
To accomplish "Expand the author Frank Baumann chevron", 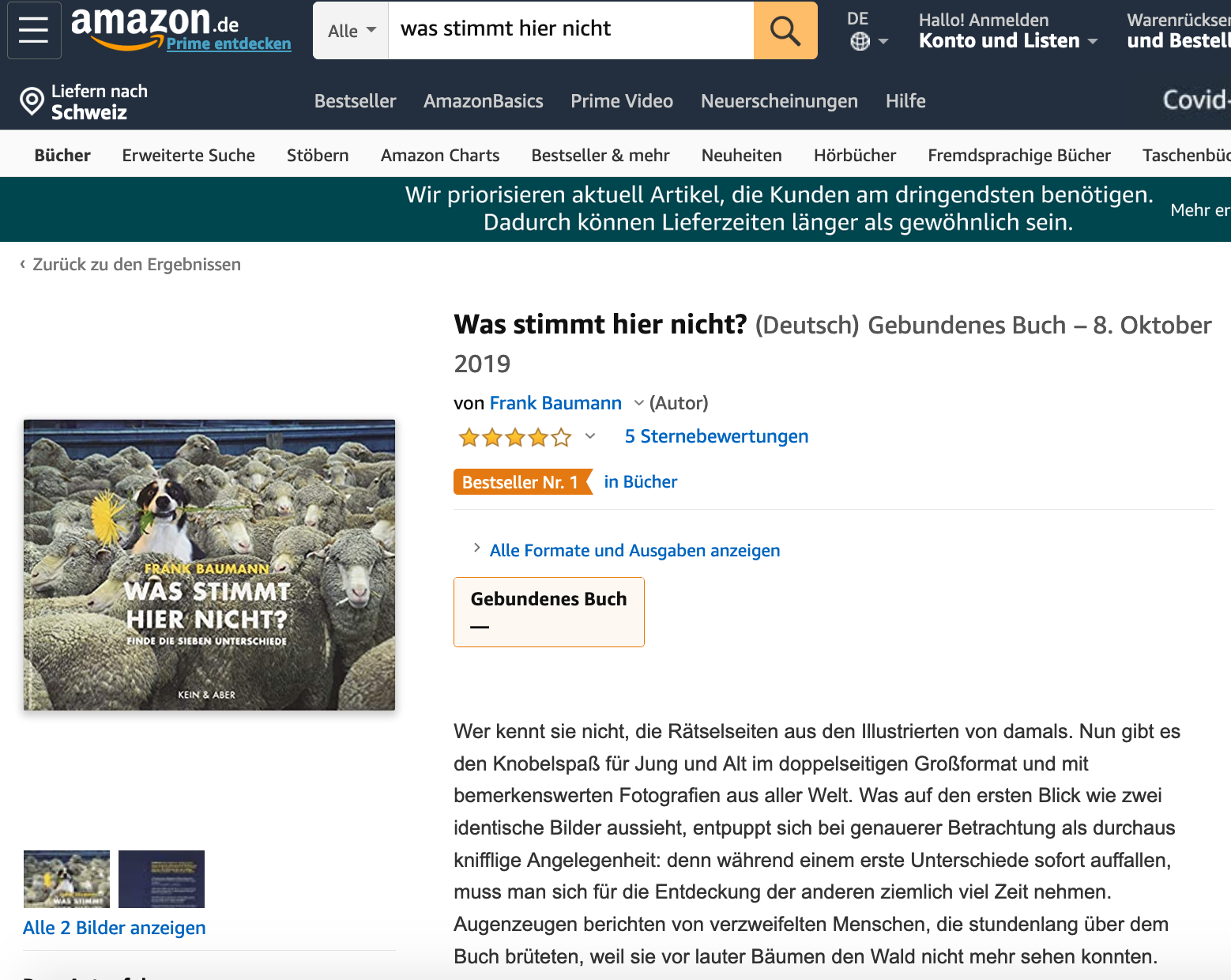I will click(x=638, y=403).
